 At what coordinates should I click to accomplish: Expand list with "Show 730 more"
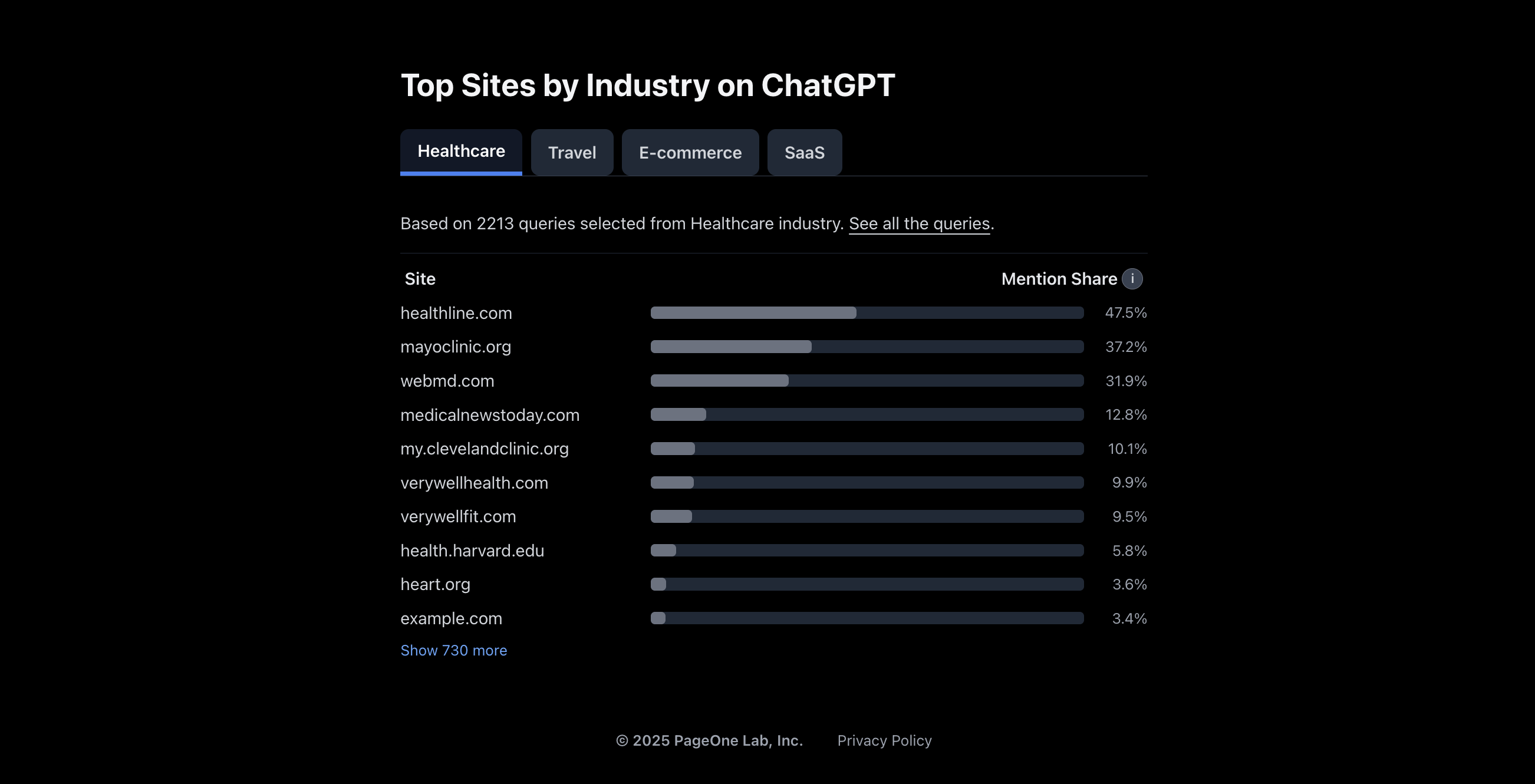pos(453,650)
